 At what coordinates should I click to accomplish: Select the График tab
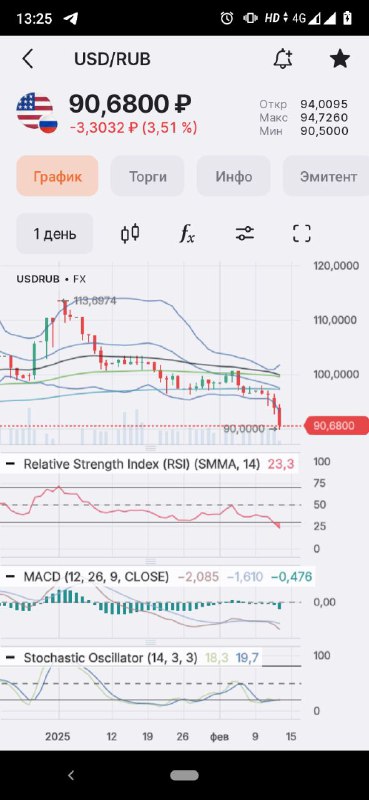[57, 177]
